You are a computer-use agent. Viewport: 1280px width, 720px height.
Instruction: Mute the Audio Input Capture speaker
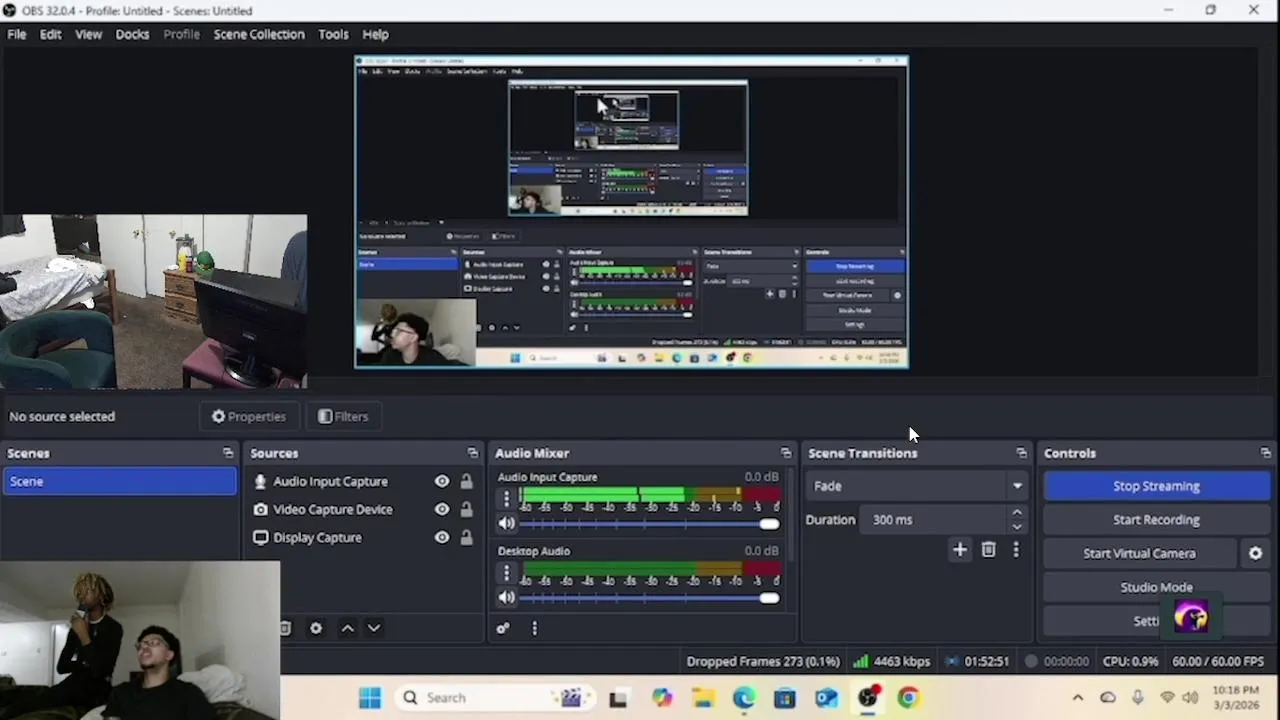point(506,523)
